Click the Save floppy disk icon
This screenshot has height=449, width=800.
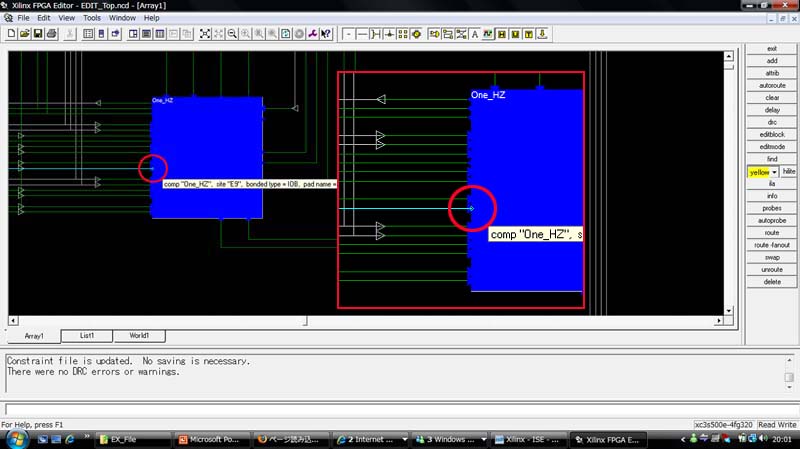(x=38, y=34)
